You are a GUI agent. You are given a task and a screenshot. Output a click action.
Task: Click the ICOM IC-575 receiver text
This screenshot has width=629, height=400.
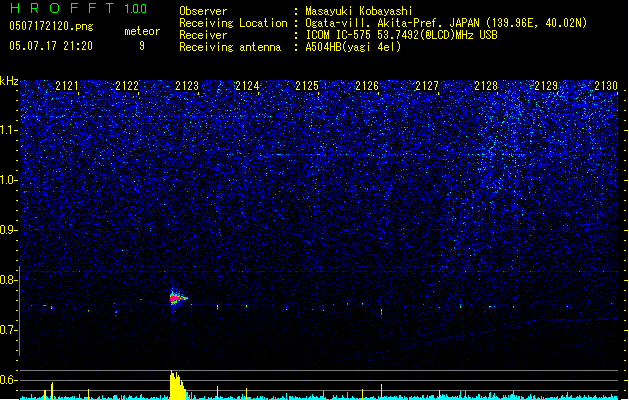(401, 35)
